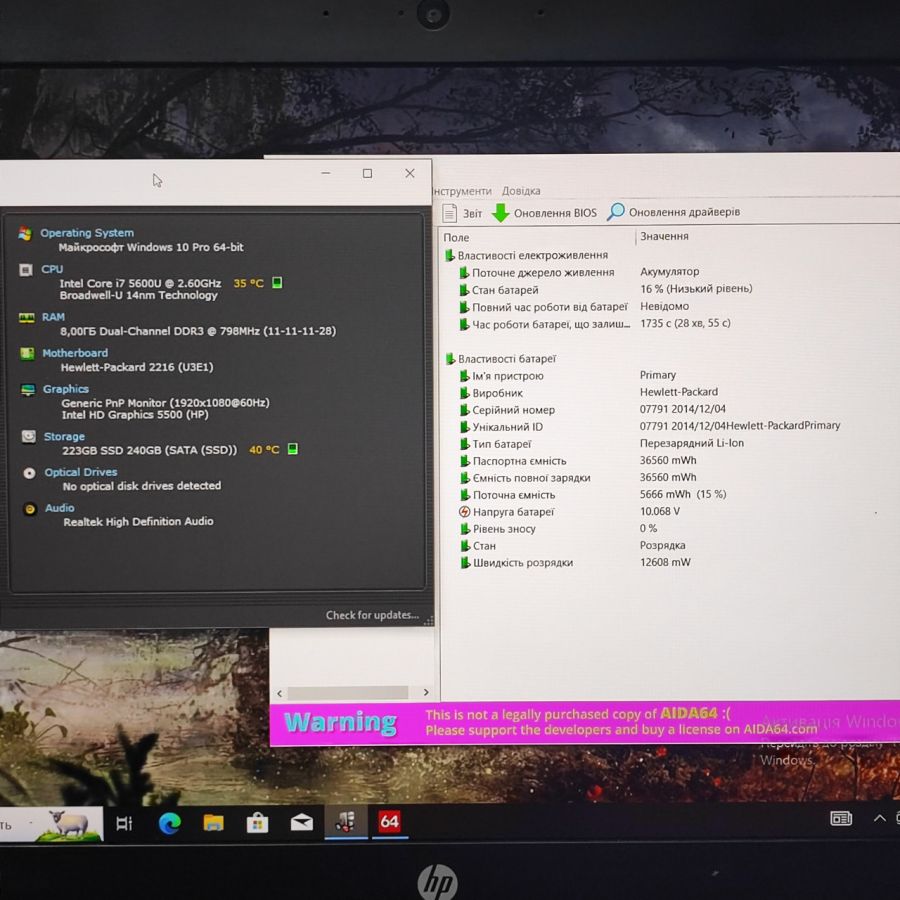Open the Довідка menu in AIDA64
Image resolution: width=900 pixels, height=900 pixels.
click(521, 191)
